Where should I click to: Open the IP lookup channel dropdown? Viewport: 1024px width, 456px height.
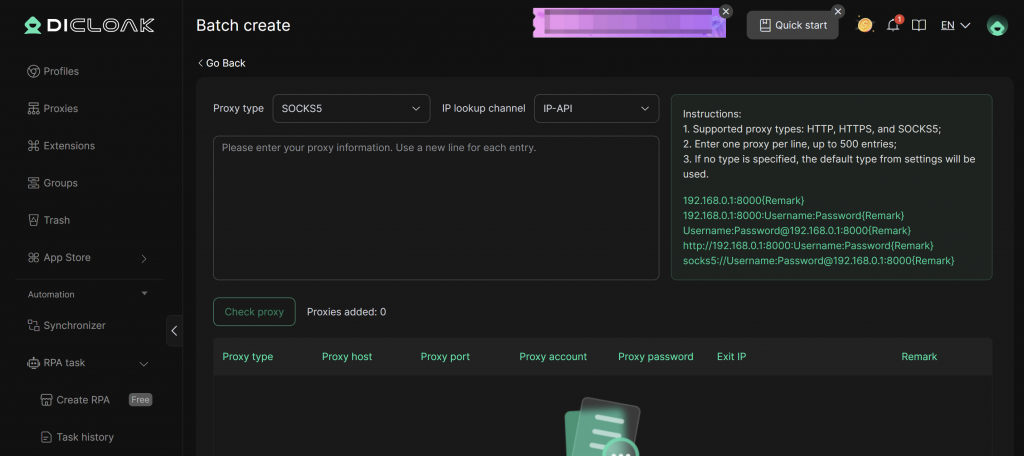point(596,108)
